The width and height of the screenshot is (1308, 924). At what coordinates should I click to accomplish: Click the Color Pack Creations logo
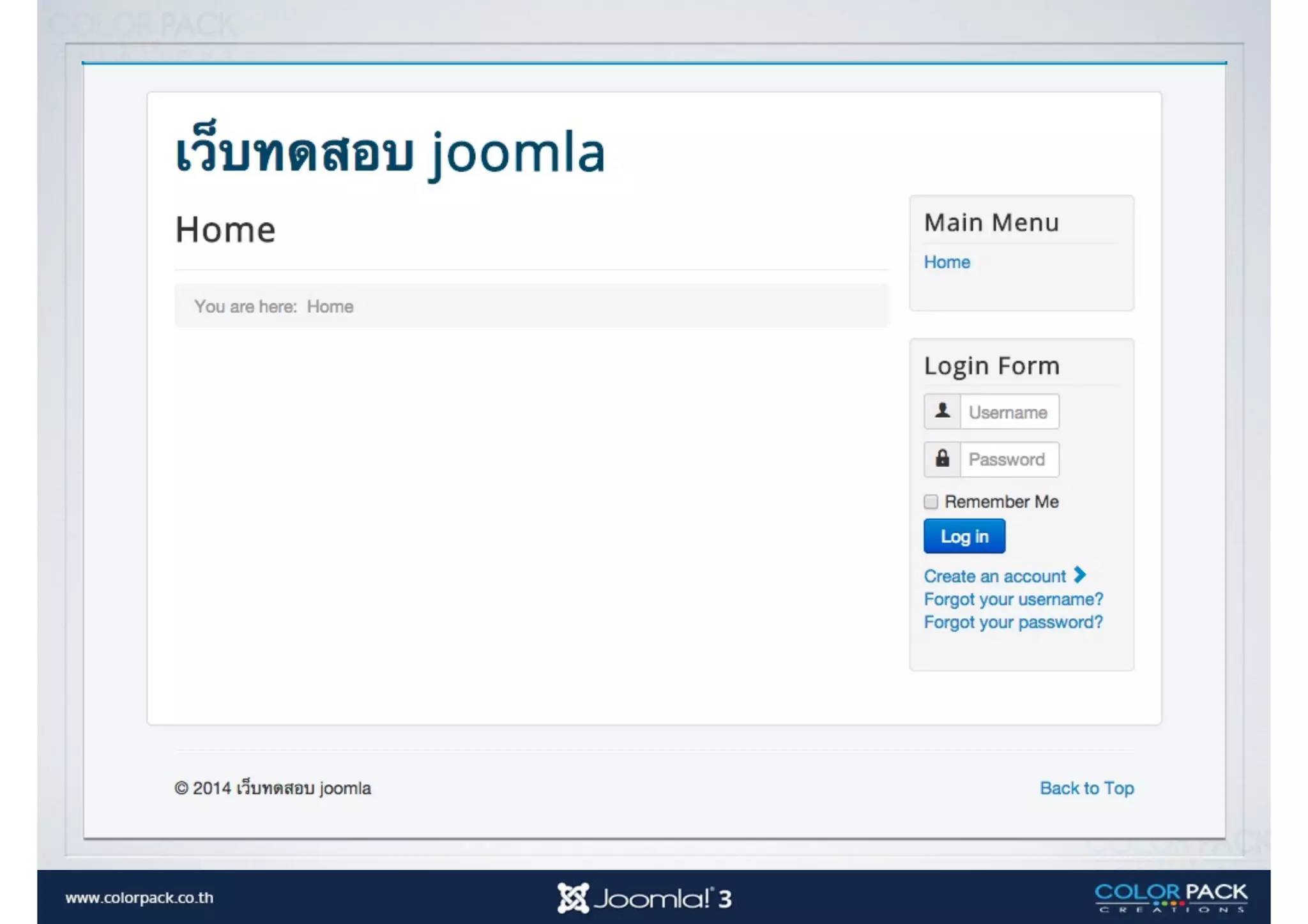(1171, 898)
